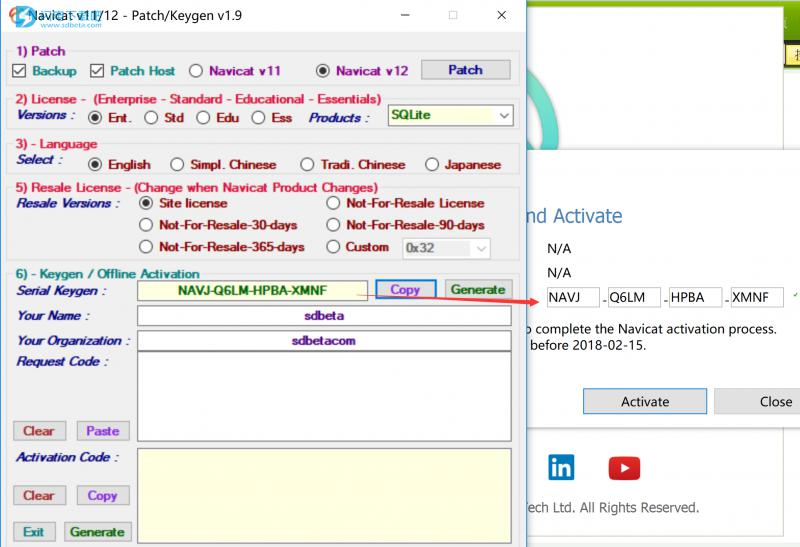Toggle the Backup checkbox
This screenshot has width=800, height=547.
click(x=19, y=70)
